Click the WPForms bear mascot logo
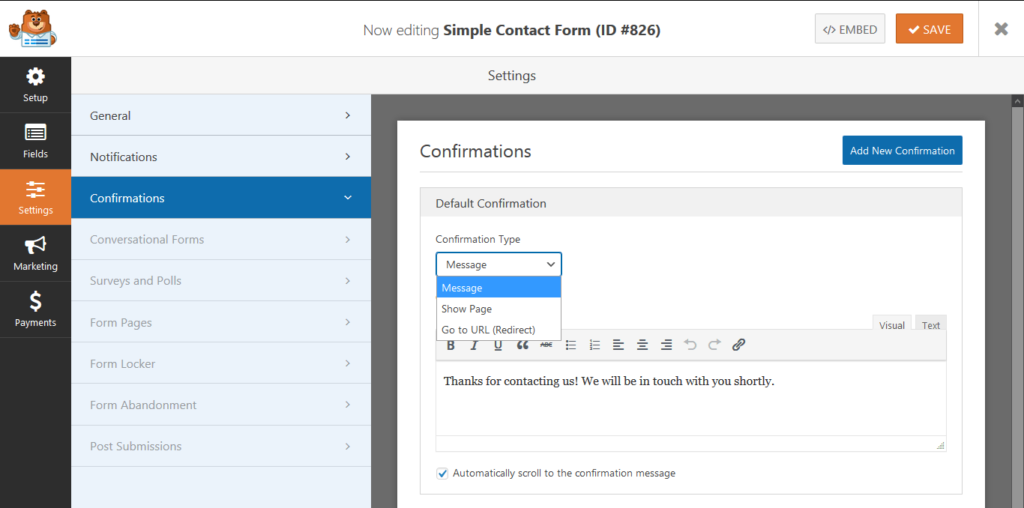Screen dimensions: 1024x508 coord(33,28)
